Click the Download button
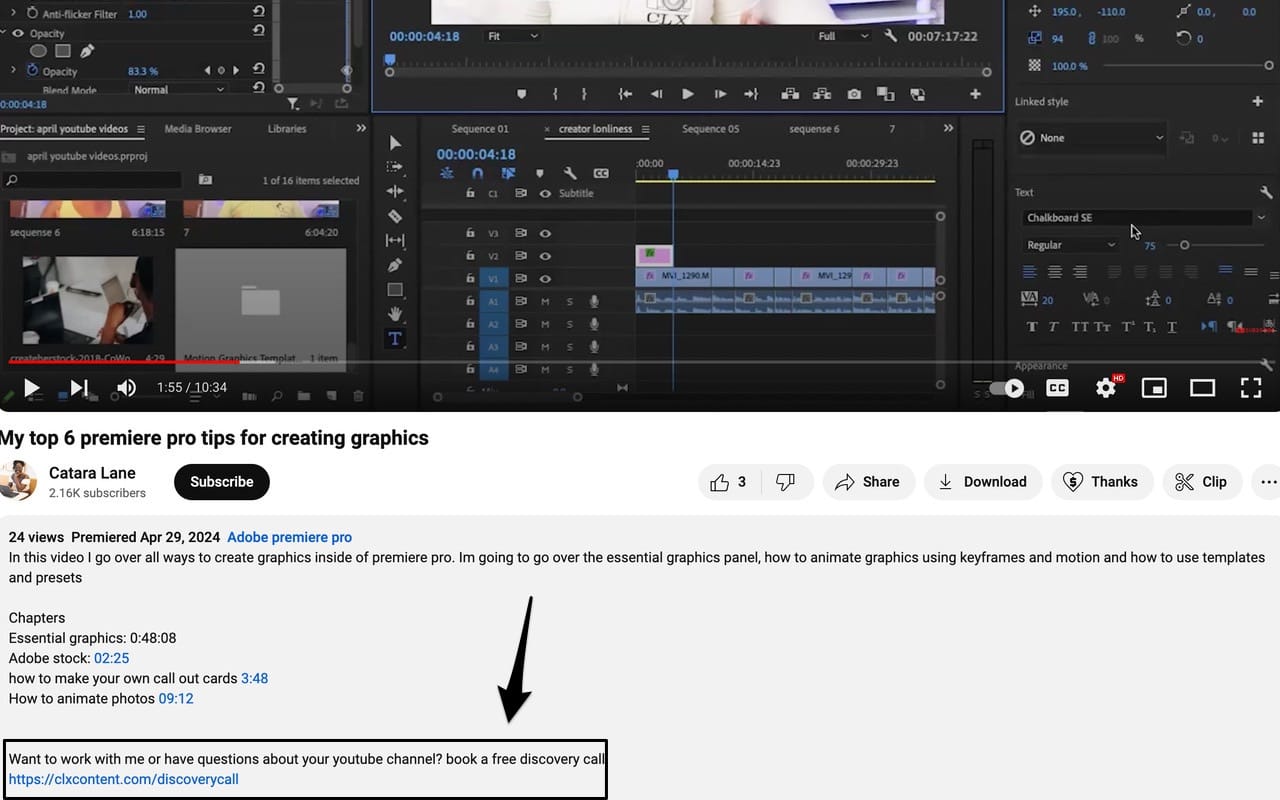The height and width of the screenshot is (800, 1280). point(983,482)
